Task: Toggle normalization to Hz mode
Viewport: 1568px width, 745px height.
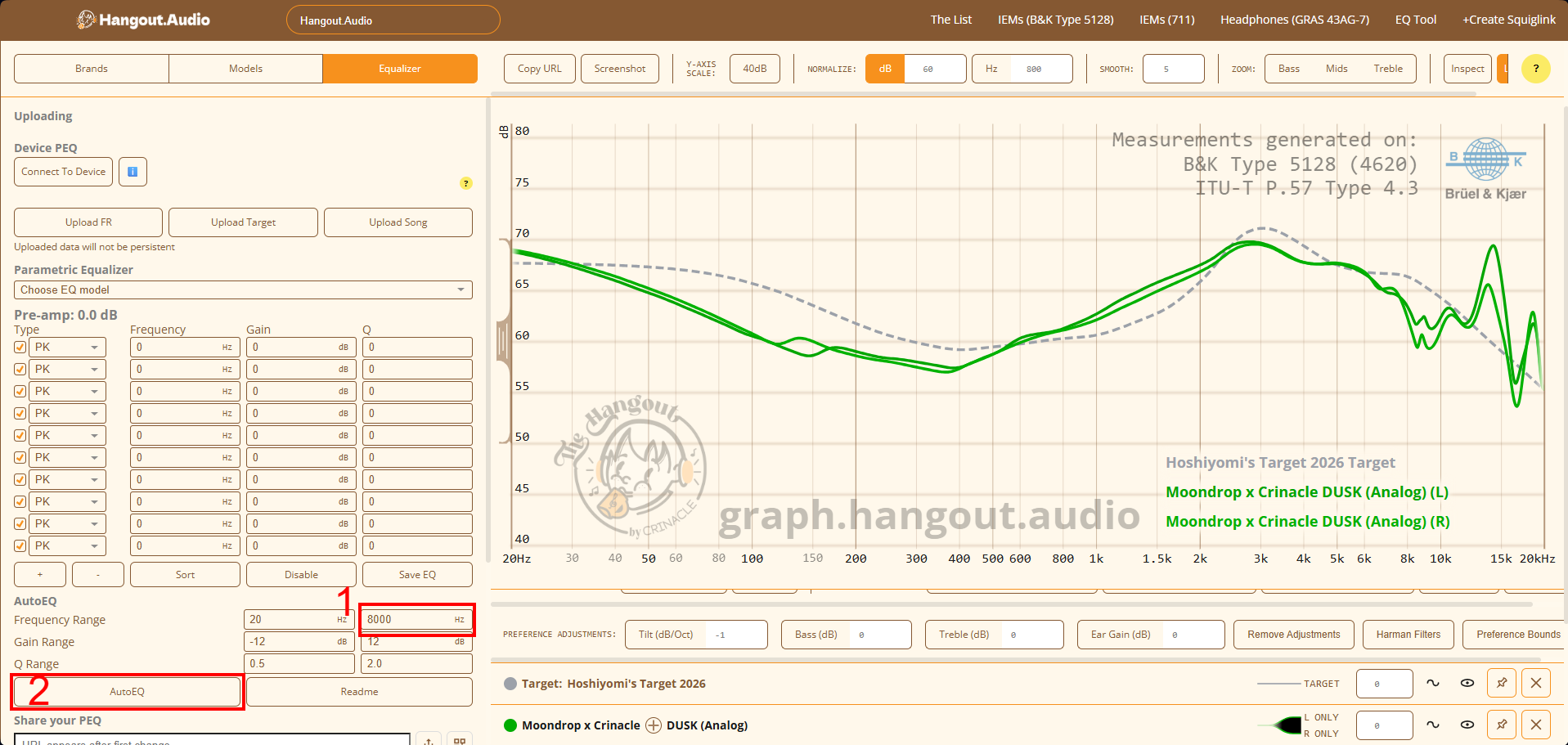Action: point(991,69)
